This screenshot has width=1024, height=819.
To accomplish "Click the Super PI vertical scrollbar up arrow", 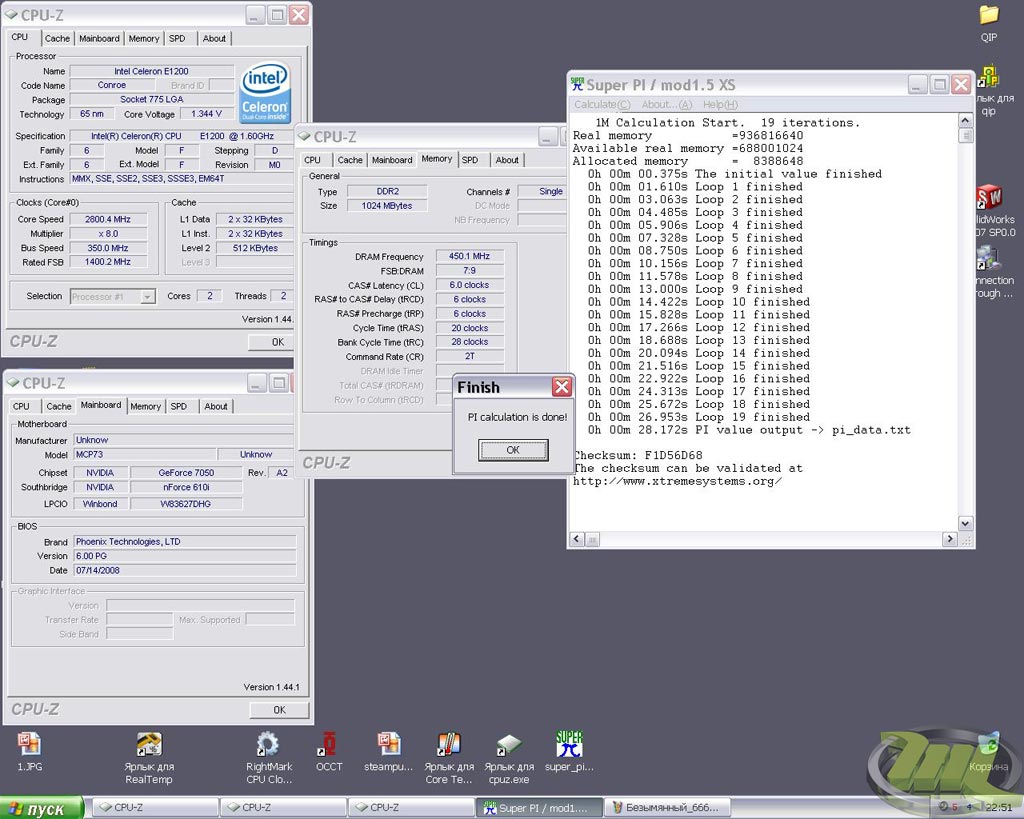I will (965, 121).
